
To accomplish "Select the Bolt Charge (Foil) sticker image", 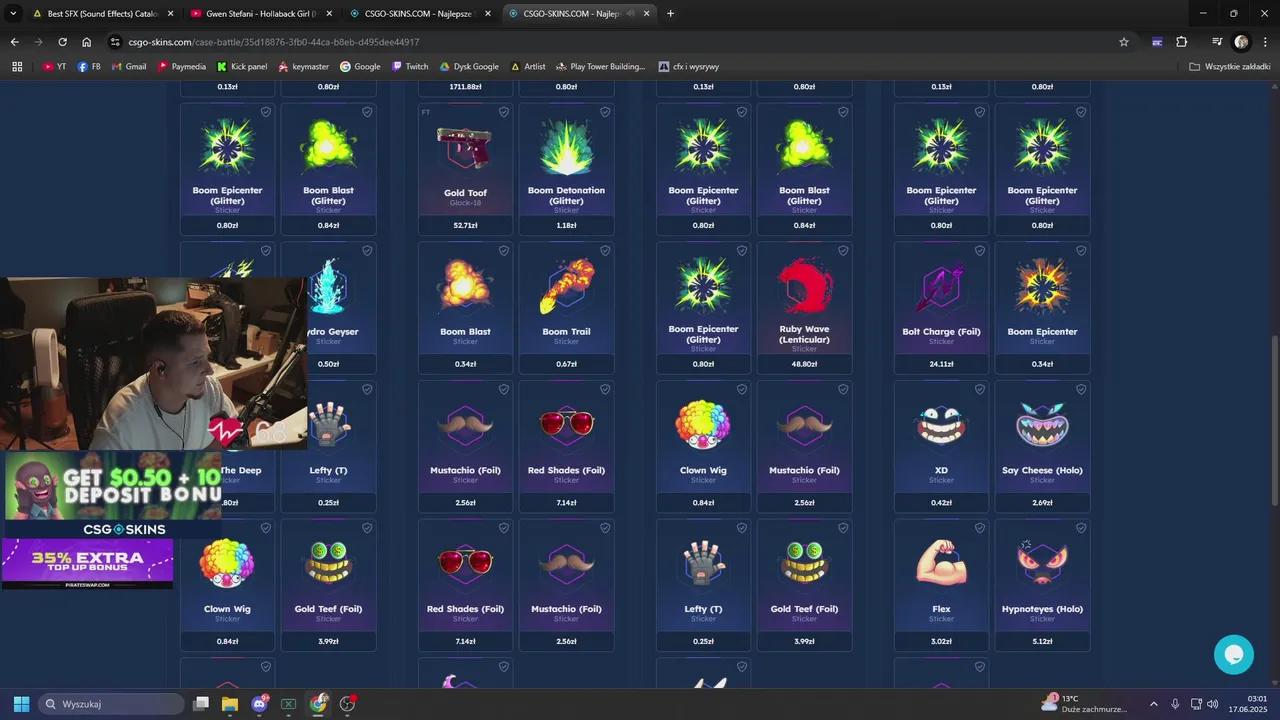I will pyautogui.click(x=941, y=288).
